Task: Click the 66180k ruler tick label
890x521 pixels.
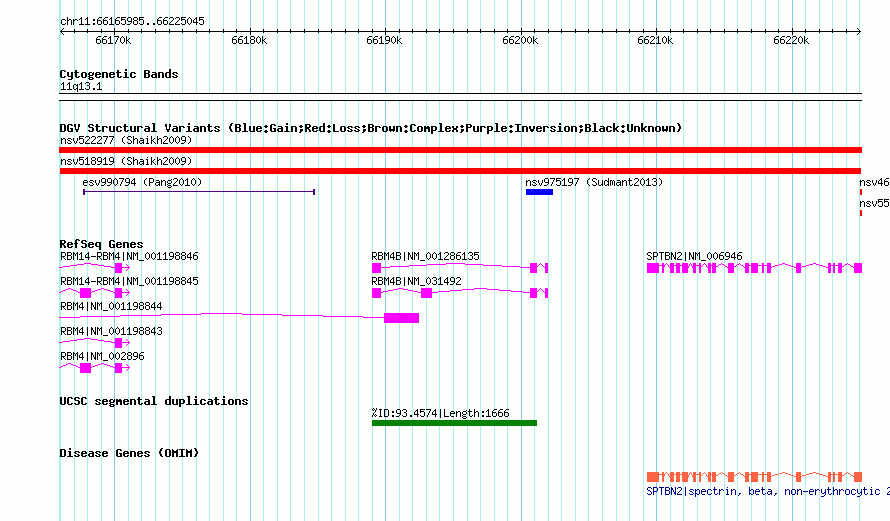Action: [x=249, y=40]
